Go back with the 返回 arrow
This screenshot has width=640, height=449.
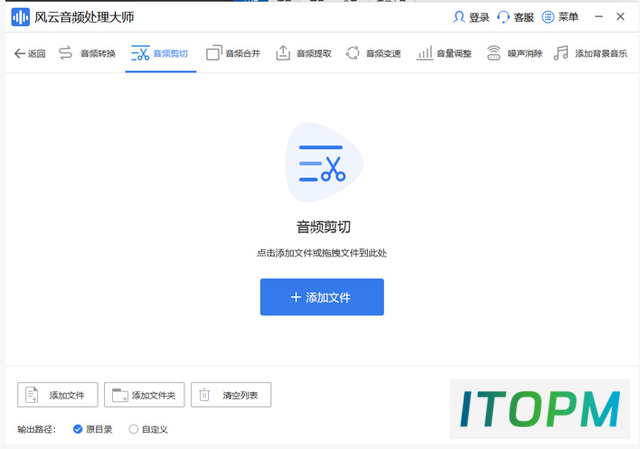[20, 53]
